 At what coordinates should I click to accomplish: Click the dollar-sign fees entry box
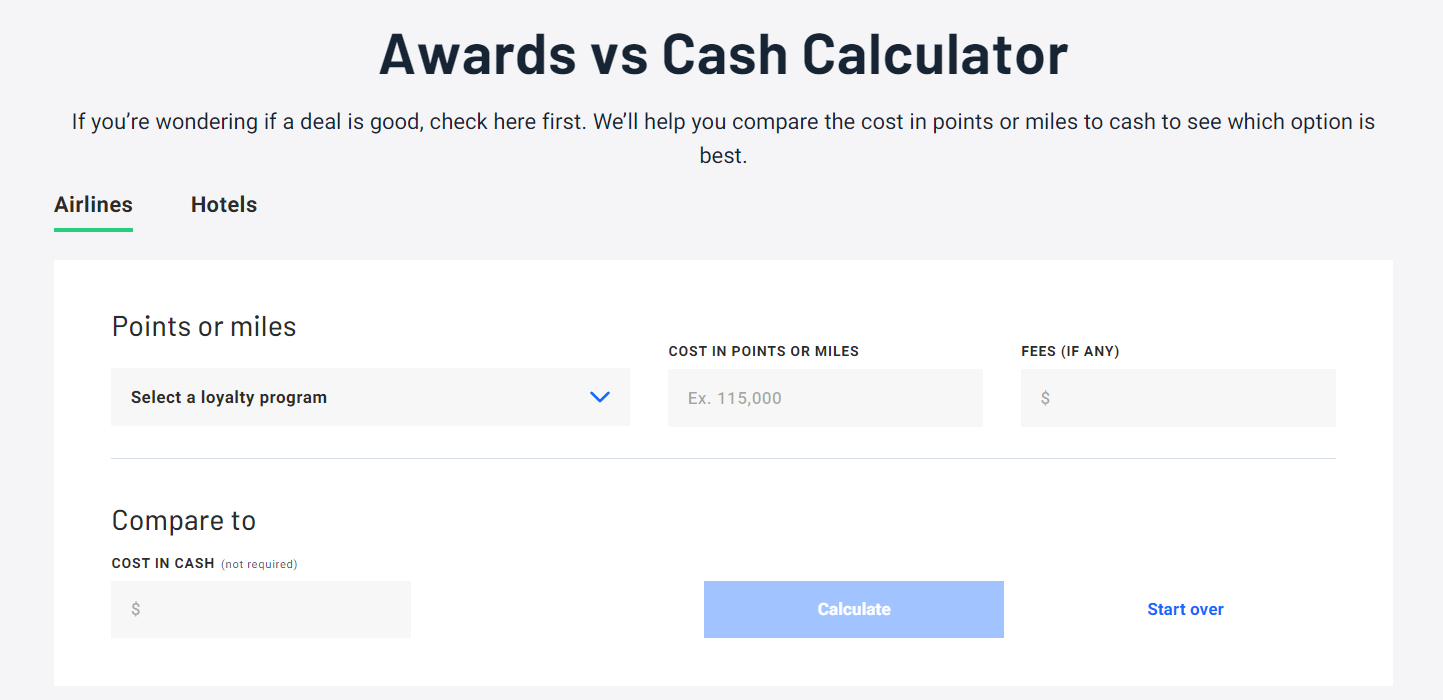pos(1177,397)
